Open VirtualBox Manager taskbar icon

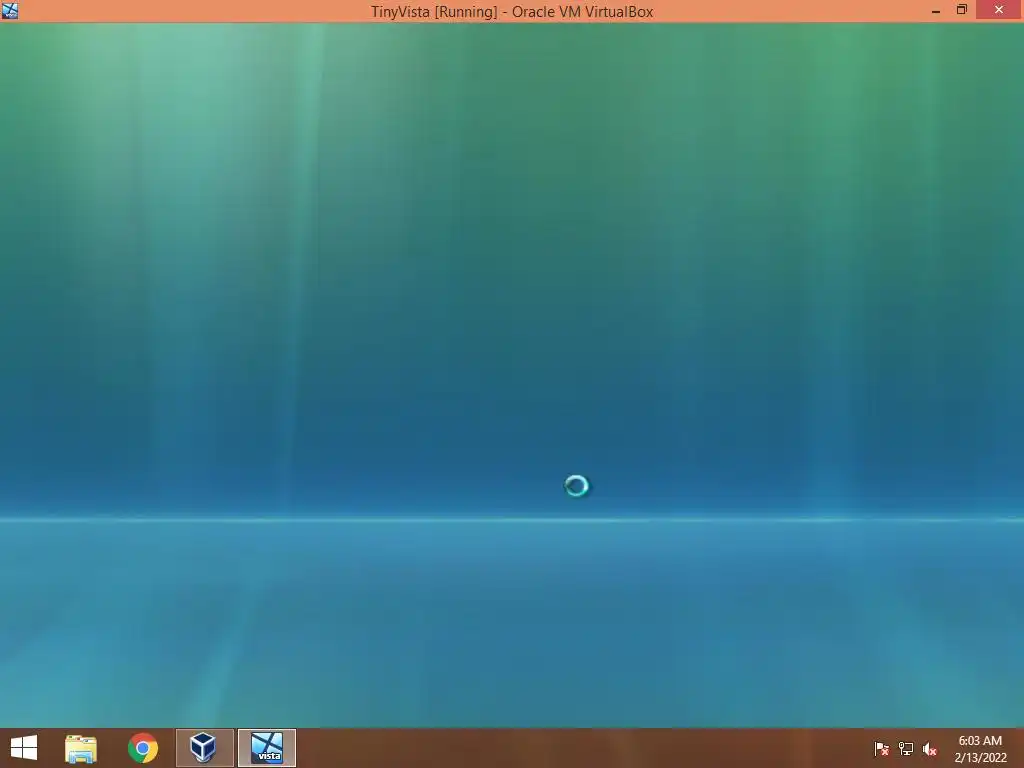pyautogui.click(x=204, y=748)
